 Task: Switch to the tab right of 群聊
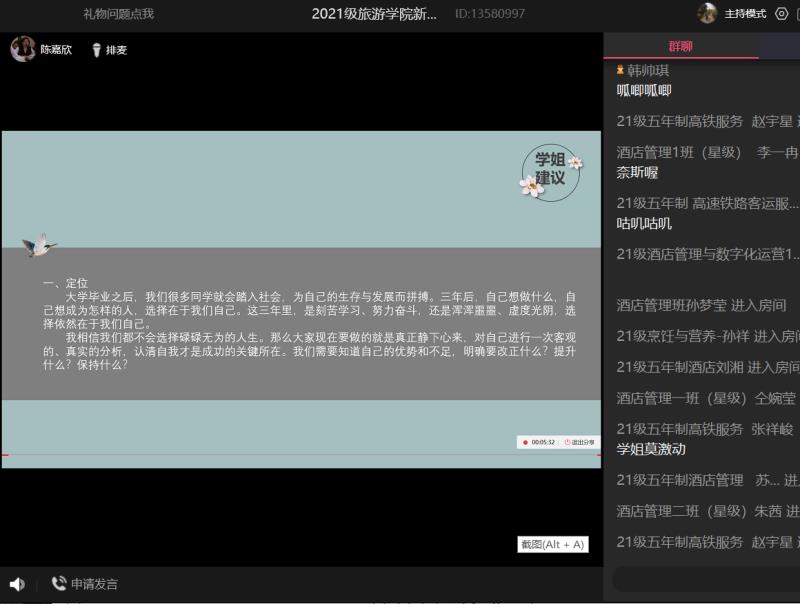click(780, 46)
